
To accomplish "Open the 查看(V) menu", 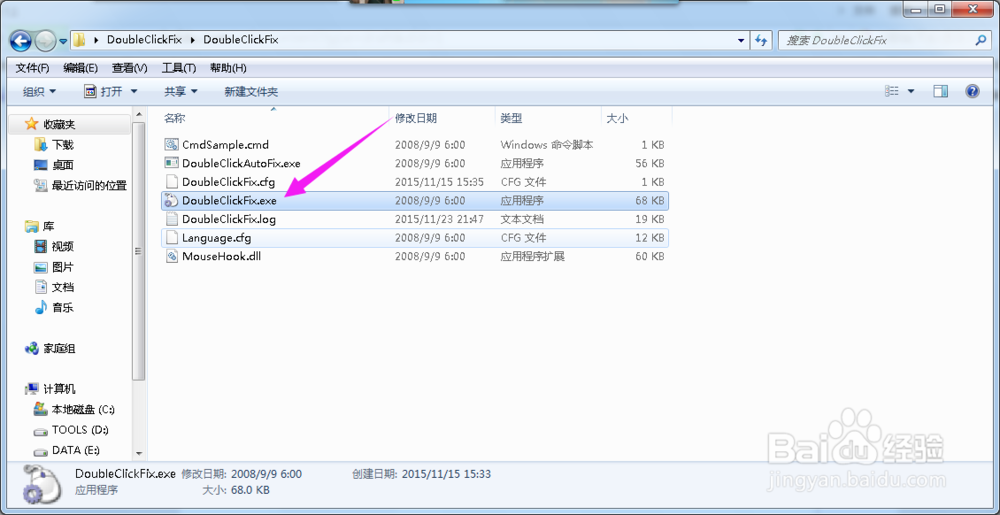I will point(129,68).
